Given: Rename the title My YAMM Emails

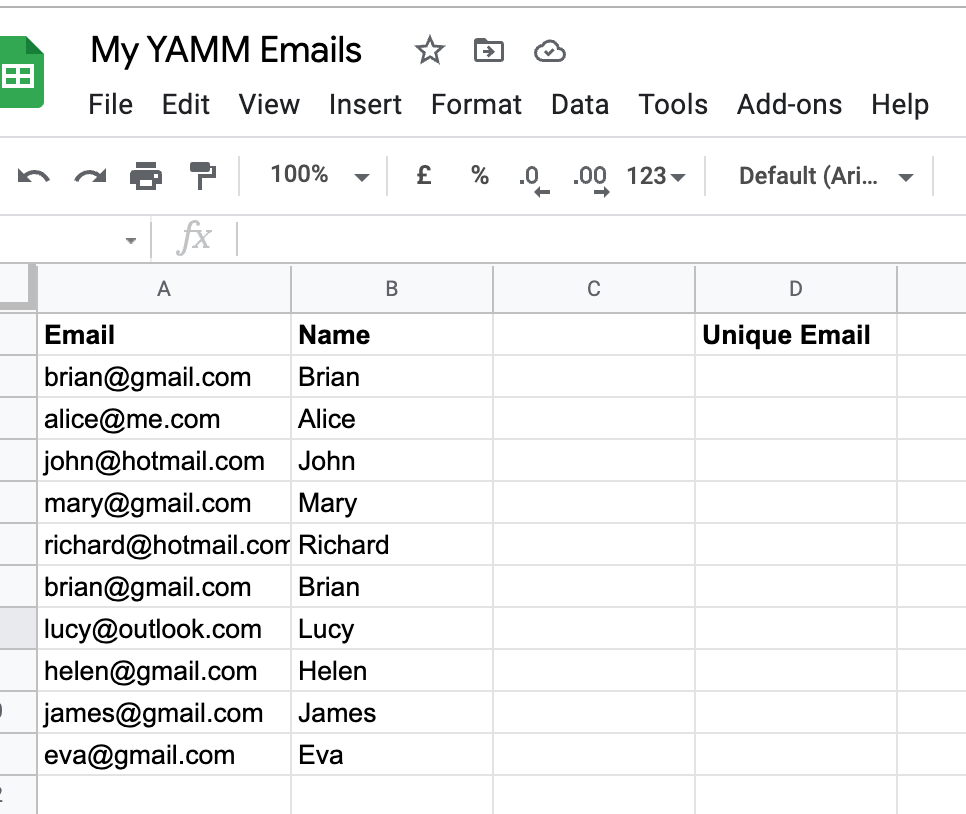Looking at the screenshot, I should click(x=226, y=50).
